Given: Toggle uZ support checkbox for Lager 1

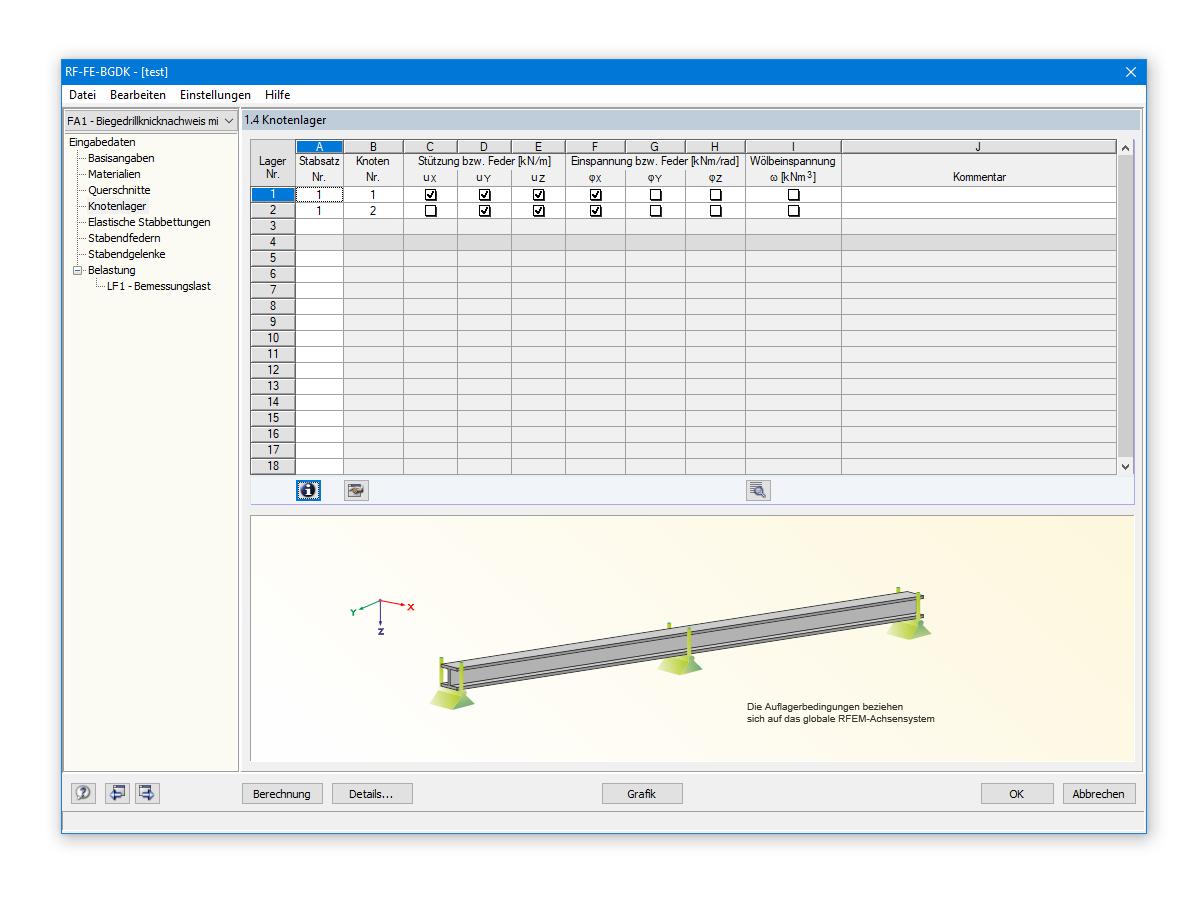Looking at the screenshot, I should (x=539, y=195).
